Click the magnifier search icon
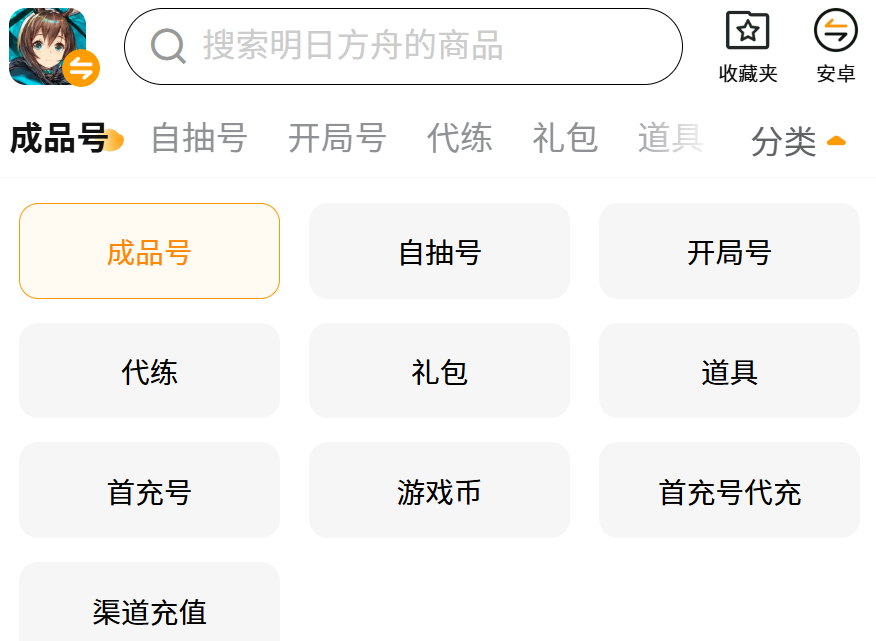This screenshot has width=876, height=641. [168, 46]
